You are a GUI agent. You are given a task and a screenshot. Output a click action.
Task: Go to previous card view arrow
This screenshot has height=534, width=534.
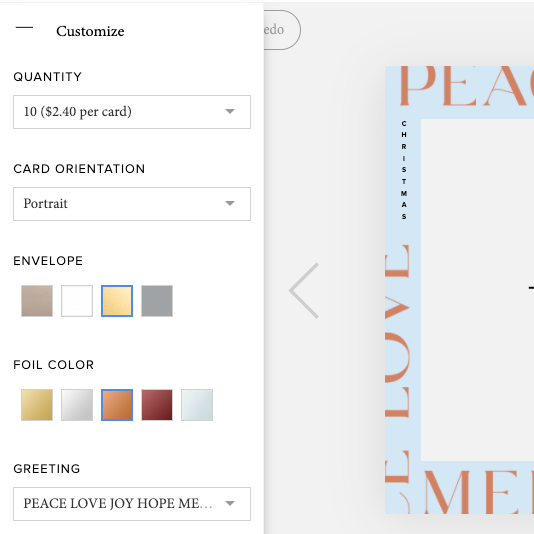coord(304,290)
